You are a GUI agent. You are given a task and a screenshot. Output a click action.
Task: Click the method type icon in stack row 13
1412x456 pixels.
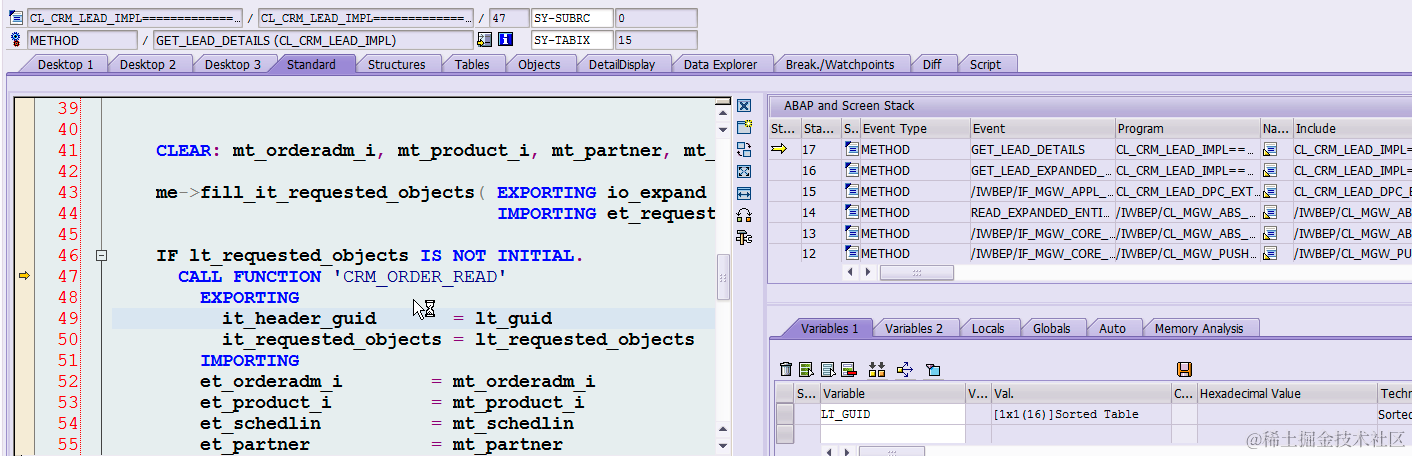(852, 233)
